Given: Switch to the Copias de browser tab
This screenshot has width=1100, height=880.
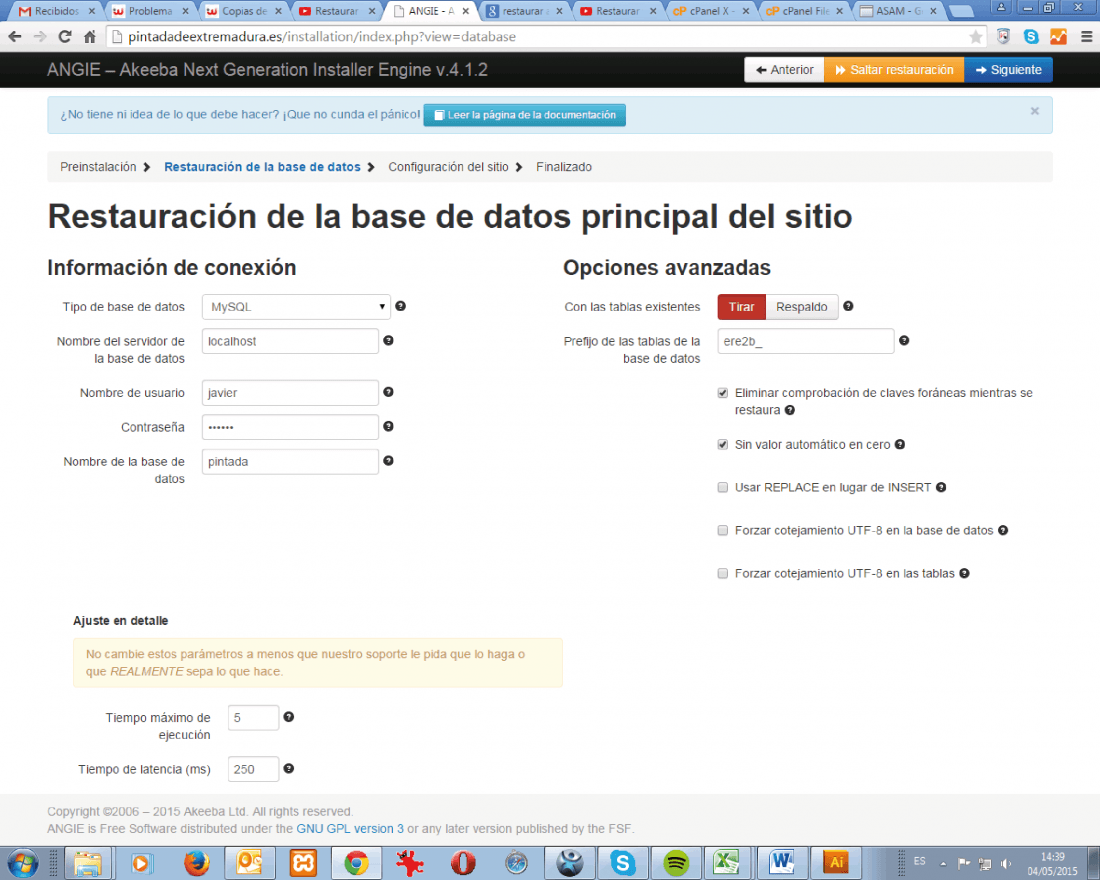Looking at the screenshot, I should tap(244, 11).
